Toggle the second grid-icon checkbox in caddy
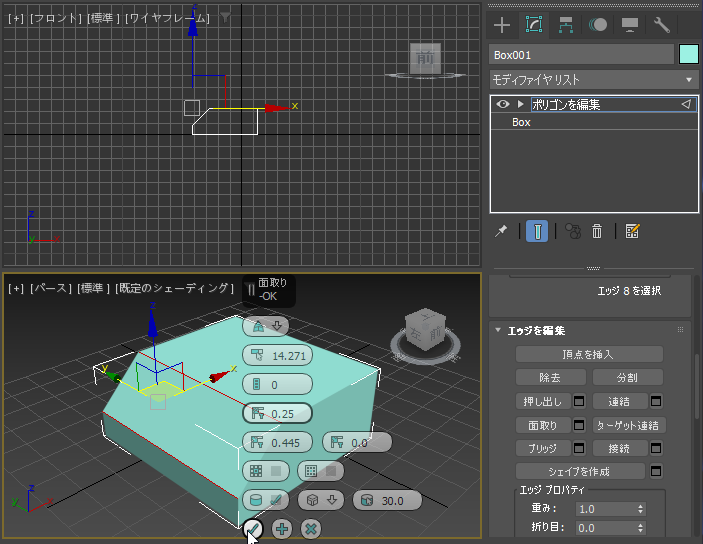 [x=321, y=471]
